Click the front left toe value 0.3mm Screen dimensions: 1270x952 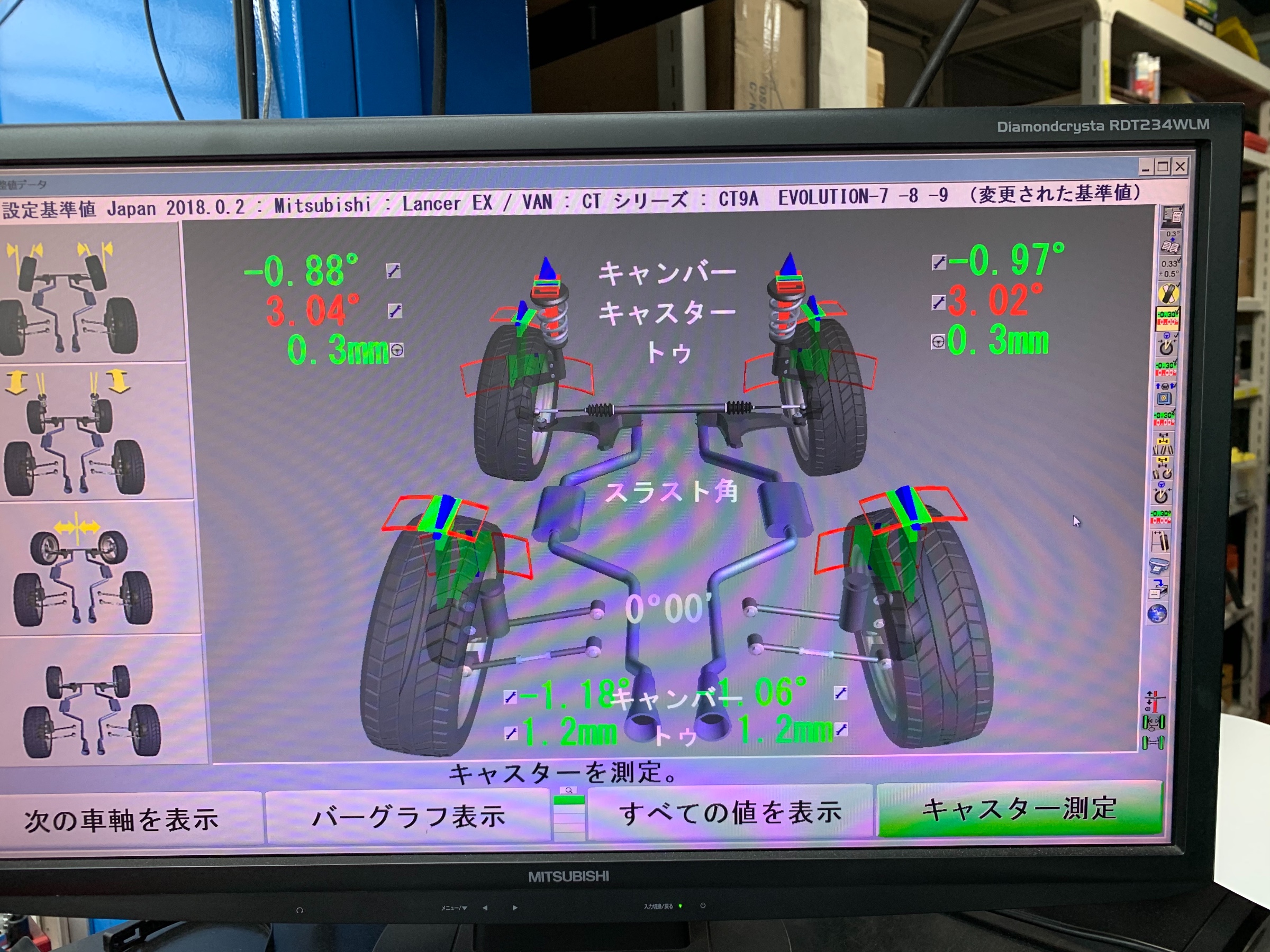[338, 350]
